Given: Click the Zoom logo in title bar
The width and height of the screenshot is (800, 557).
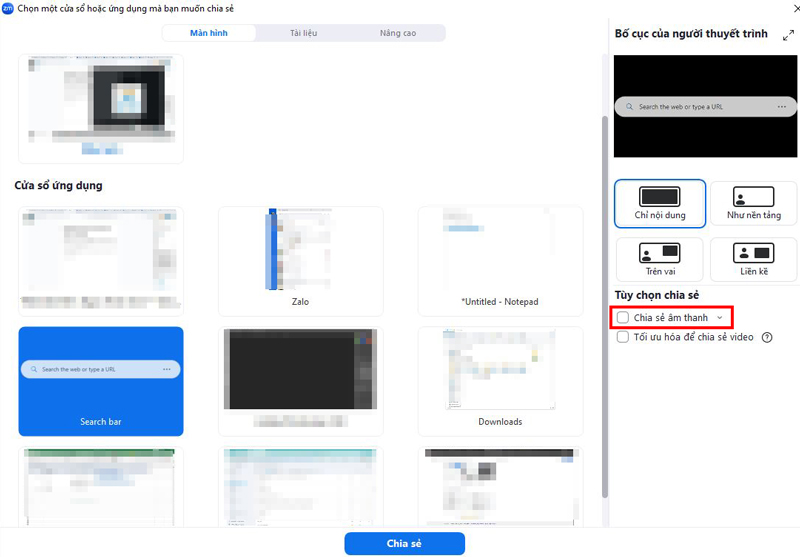Looking at the screenshot, I should coord(8,7).
